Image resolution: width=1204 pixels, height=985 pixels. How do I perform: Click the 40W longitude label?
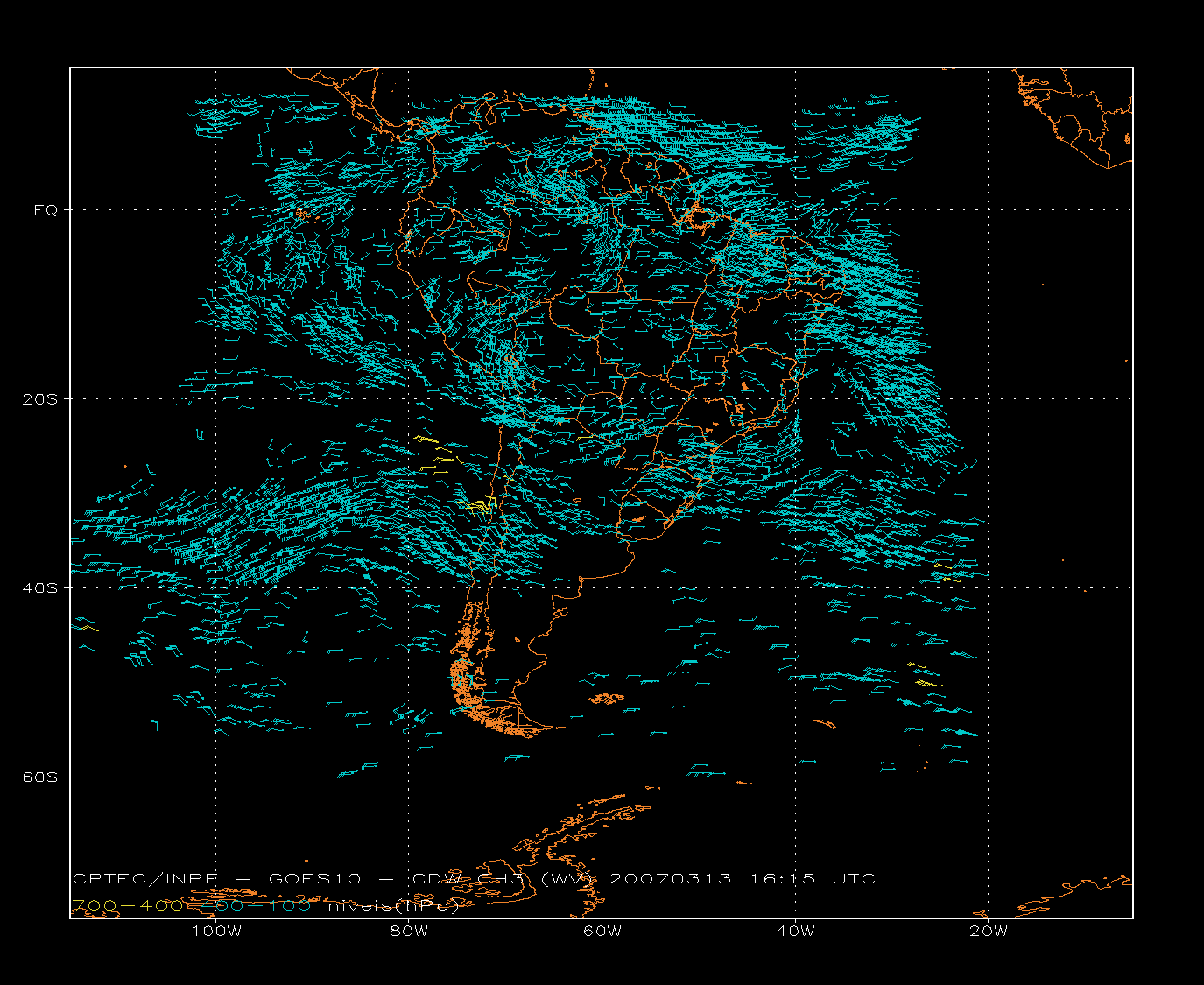click(x=796, y=931)
